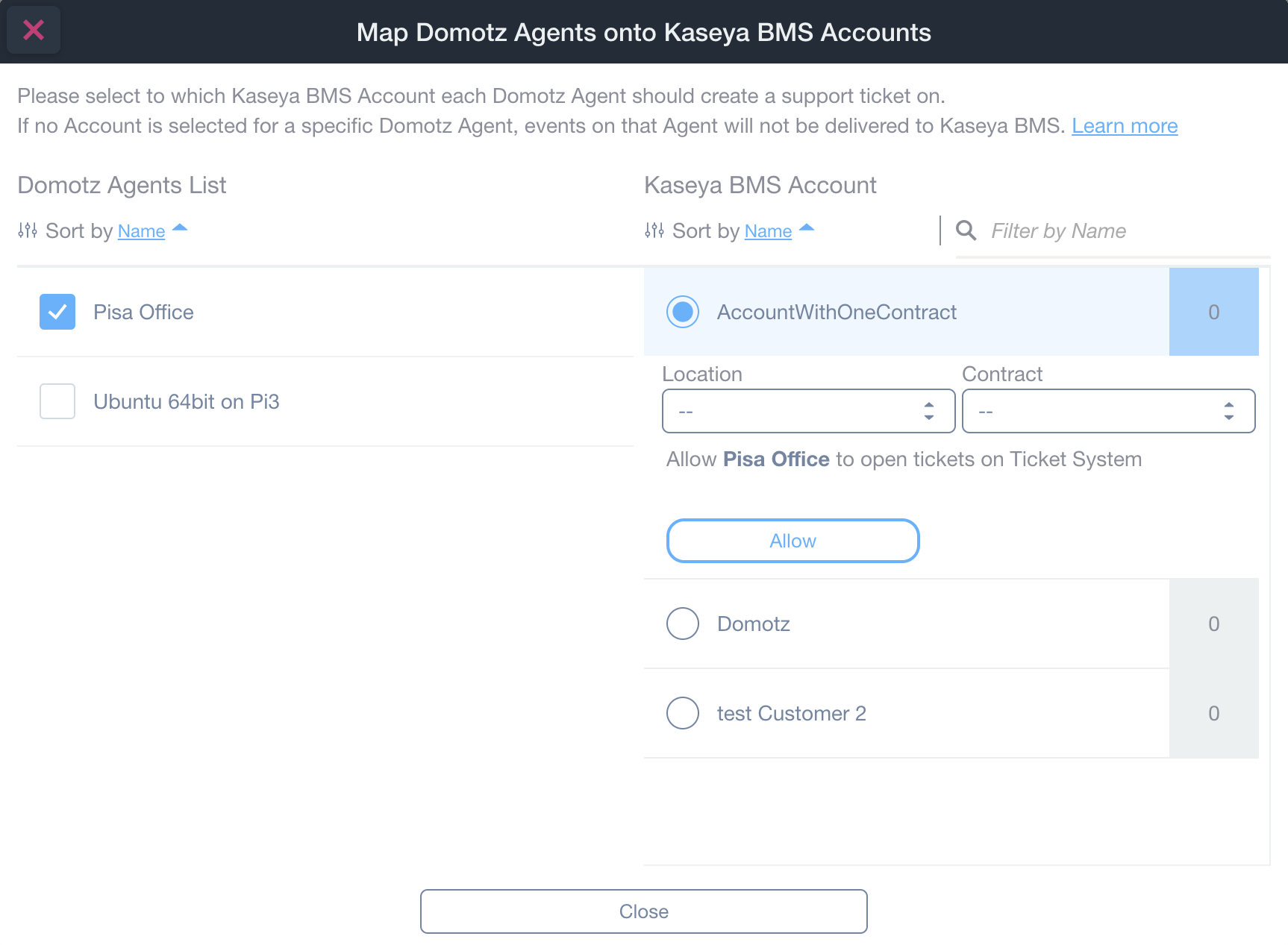The height and width of the screenshot is (945, 1288).
Task: Close the dialog with the pink X icon
Action: [x=34, y=31]
